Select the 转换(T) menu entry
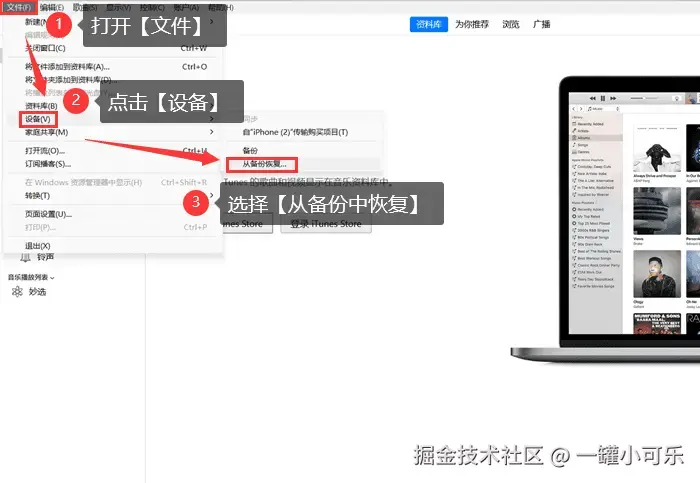The height and width of the screenshot is (483, 700). click(x=114, y=196)
